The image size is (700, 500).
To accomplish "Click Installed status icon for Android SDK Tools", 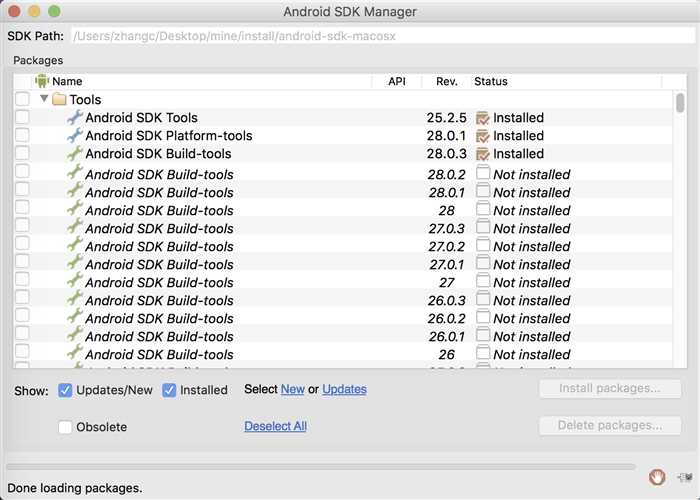I will [483, 118].
